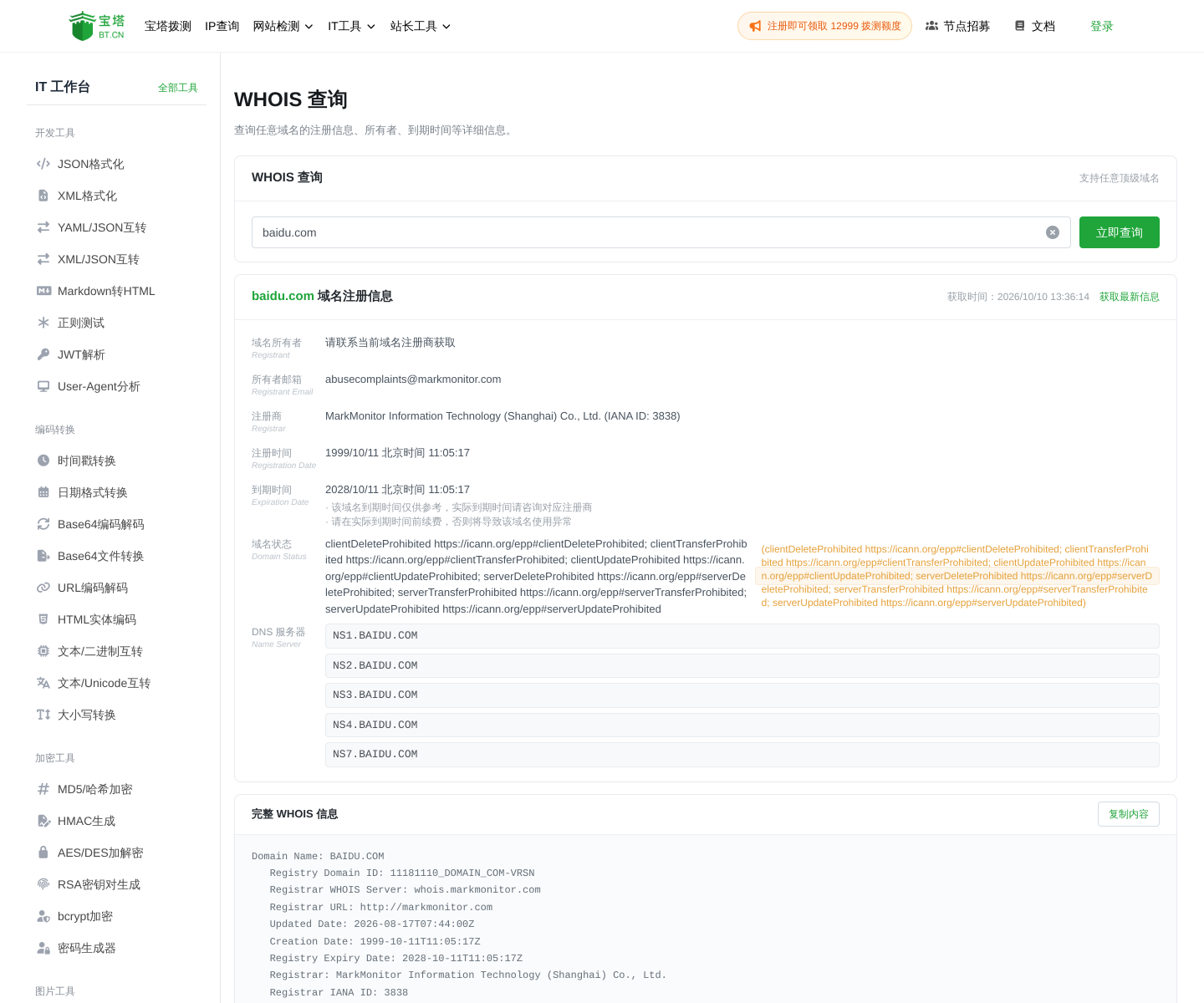This screenshot has height=1003, width=1204.
Task: Open the RSA密钥对生成 fingerprint icon
Action: pos(43,884)
